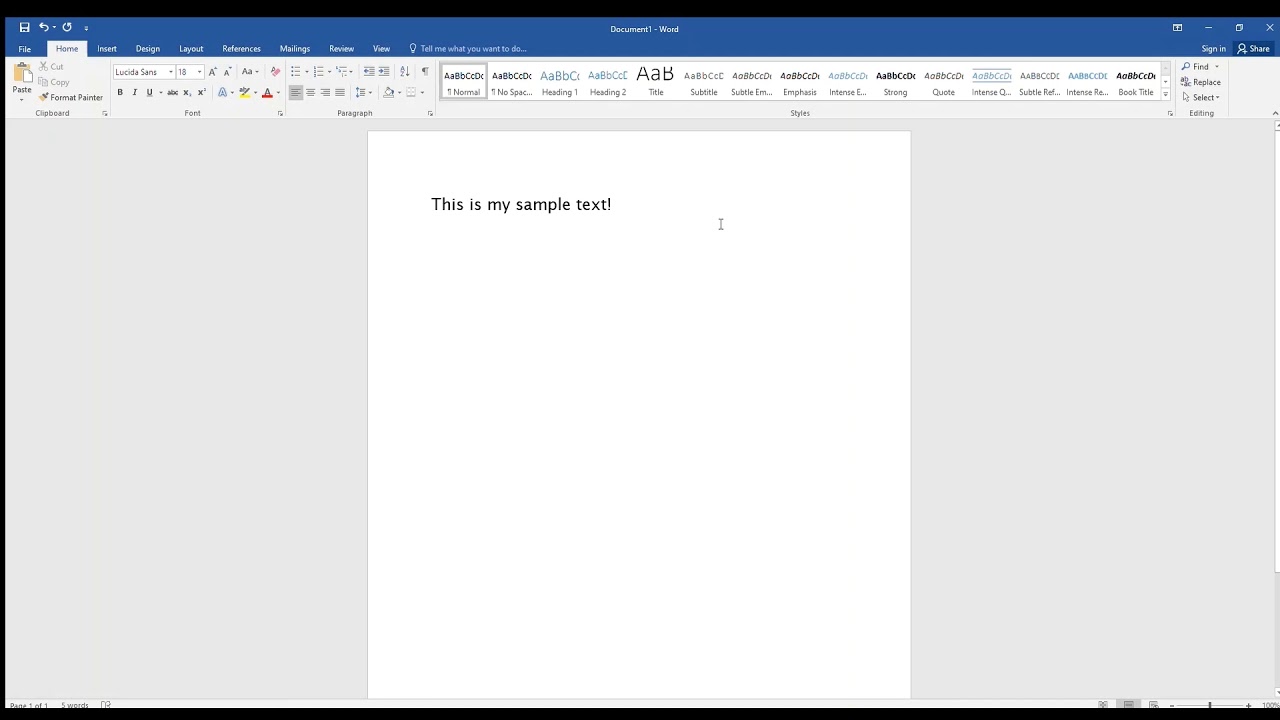Click the Paste clipboard icon

(x=22, y=74)
